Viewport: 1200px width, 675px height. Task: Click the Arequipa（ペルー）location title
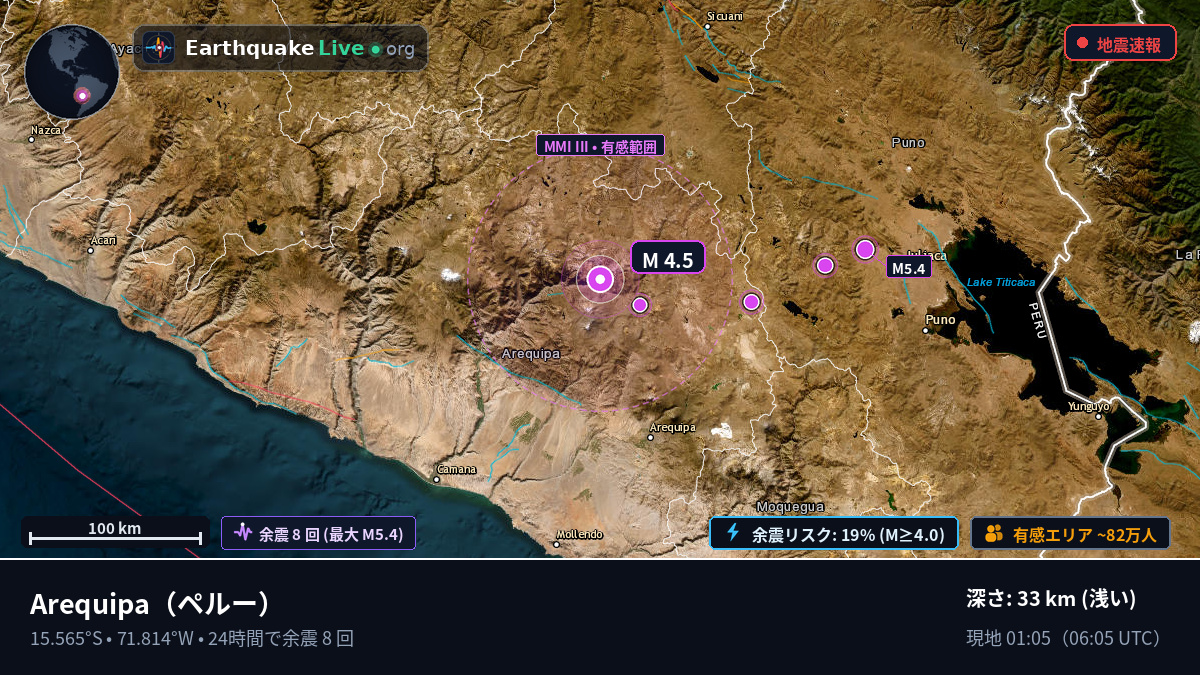[x=151, y=604]
